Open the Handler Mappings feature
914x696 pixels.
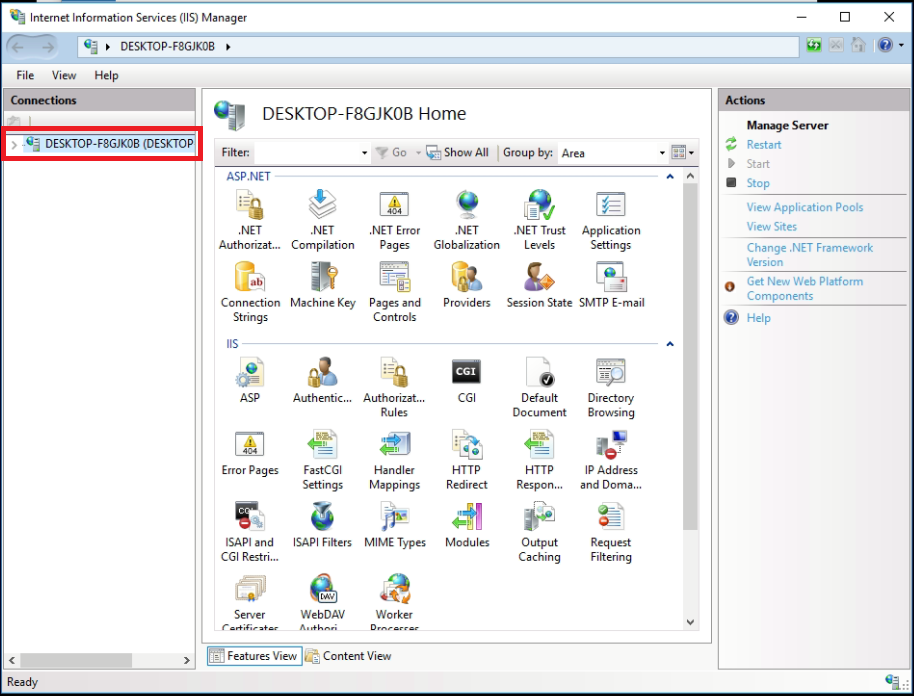[395, 460]
